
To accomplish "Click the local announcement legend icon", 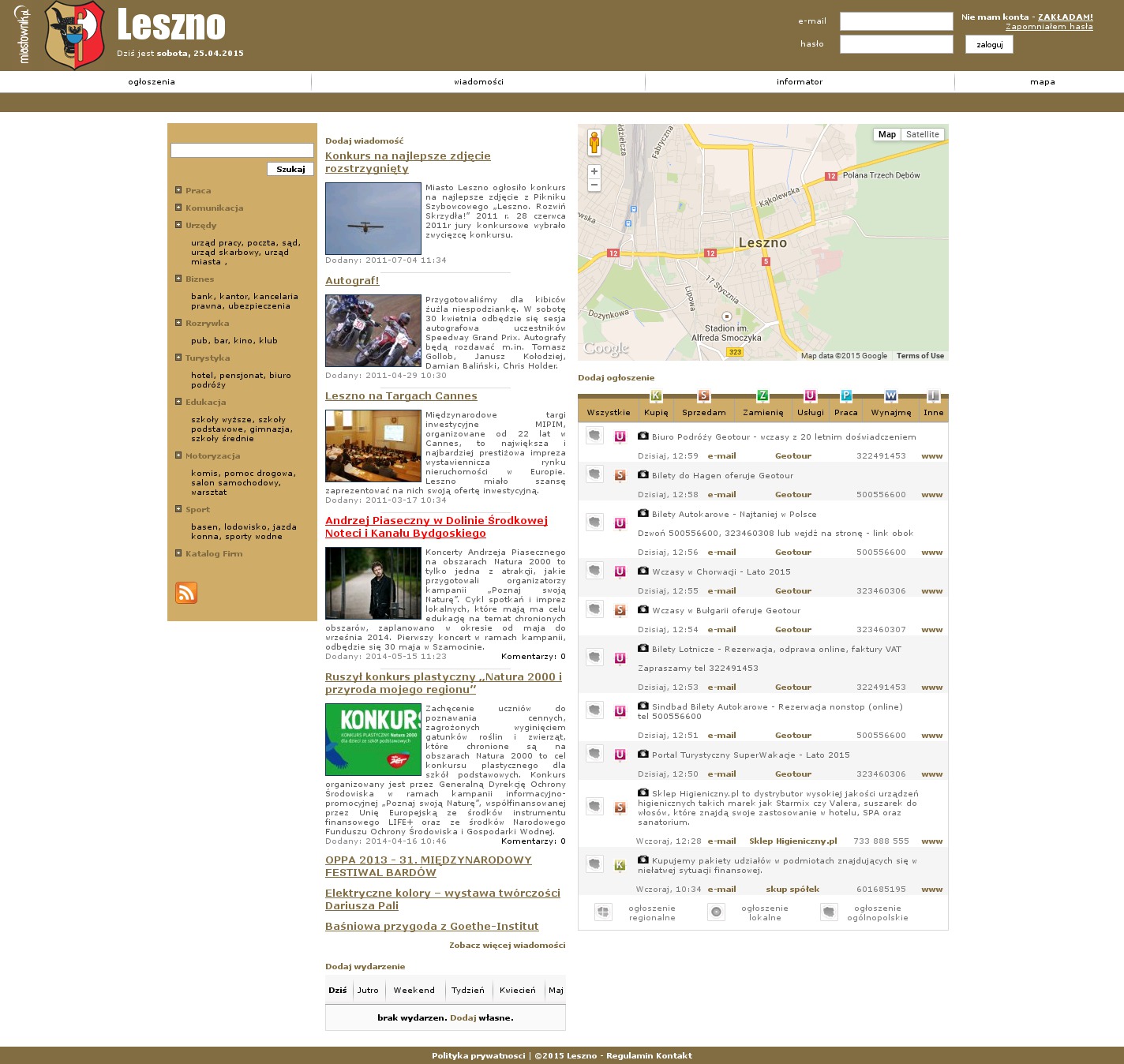I will [716, 912].
